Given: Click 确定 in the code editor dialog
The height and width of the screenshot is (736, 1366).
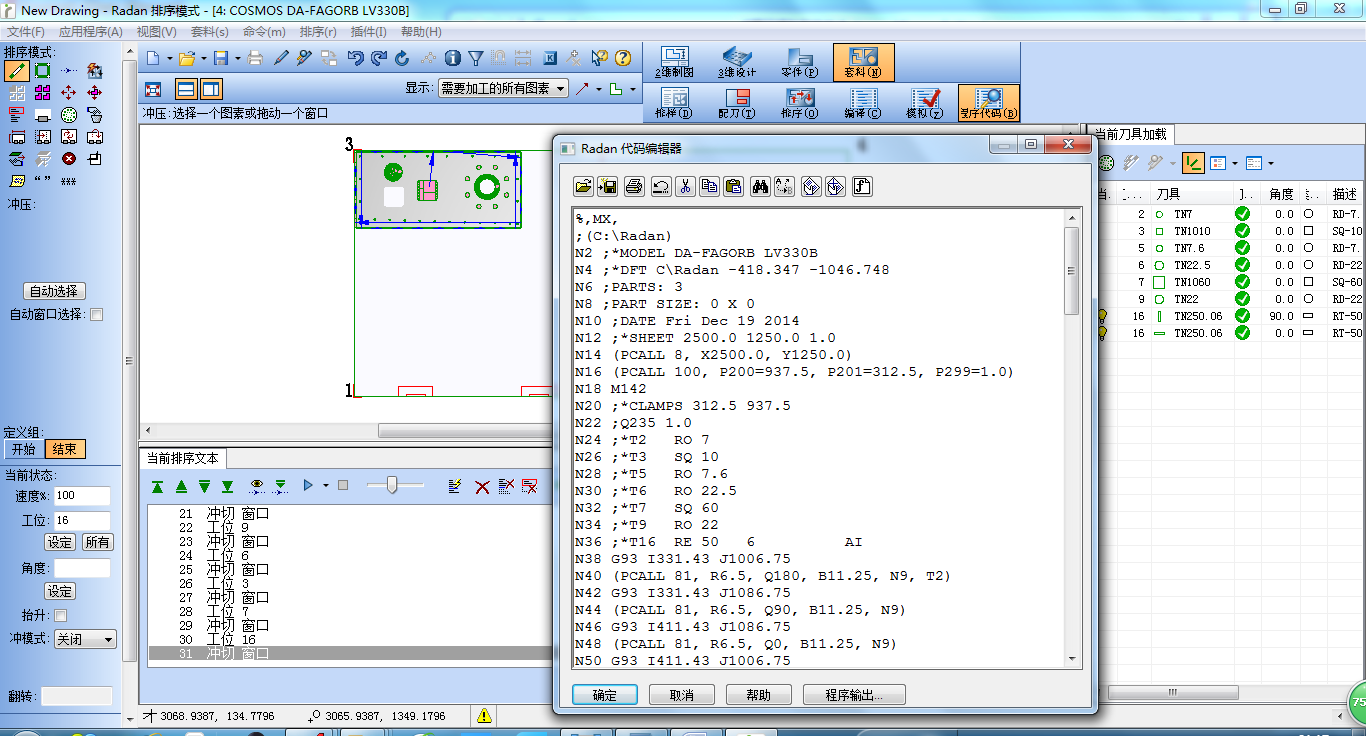Looking at the screenshot, I should 605,695.
